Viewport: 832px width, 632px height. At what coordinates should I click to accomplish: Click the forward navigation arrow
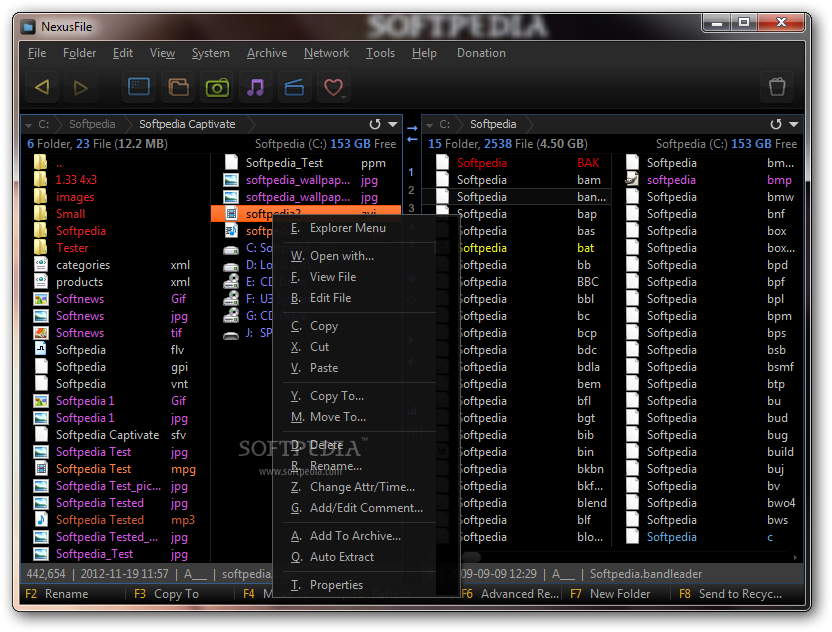[80, 87]
